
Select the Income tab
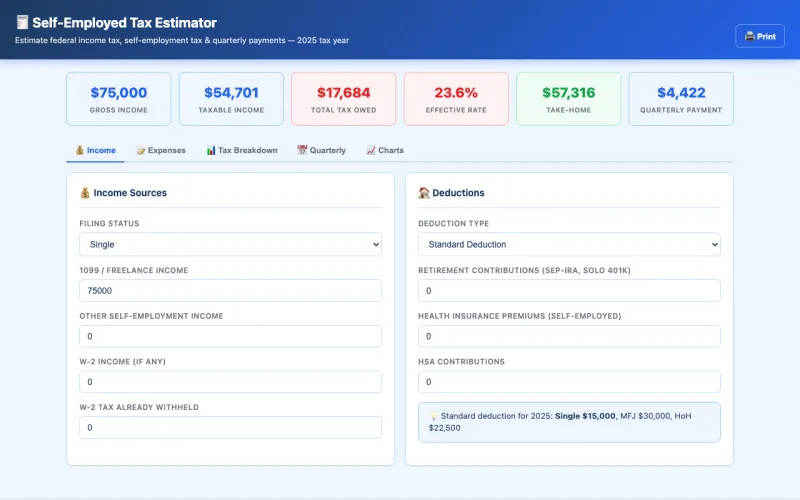pyautogui.click(x=95, y=150)
